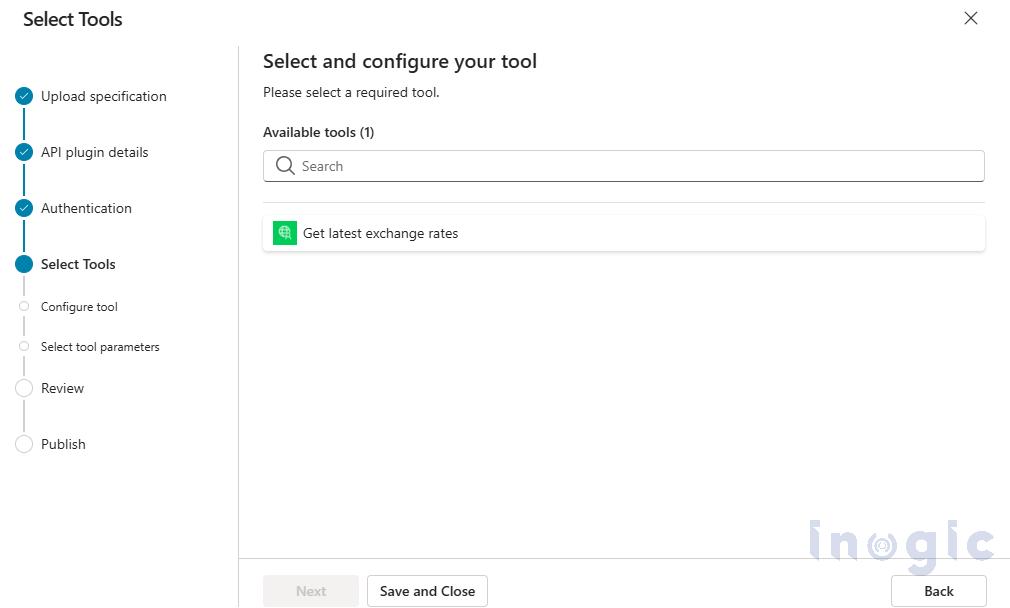Select the Select Tools sidebar step
Screen dimensions: 1010x608
pyautogui.click(x=78, y=264)
